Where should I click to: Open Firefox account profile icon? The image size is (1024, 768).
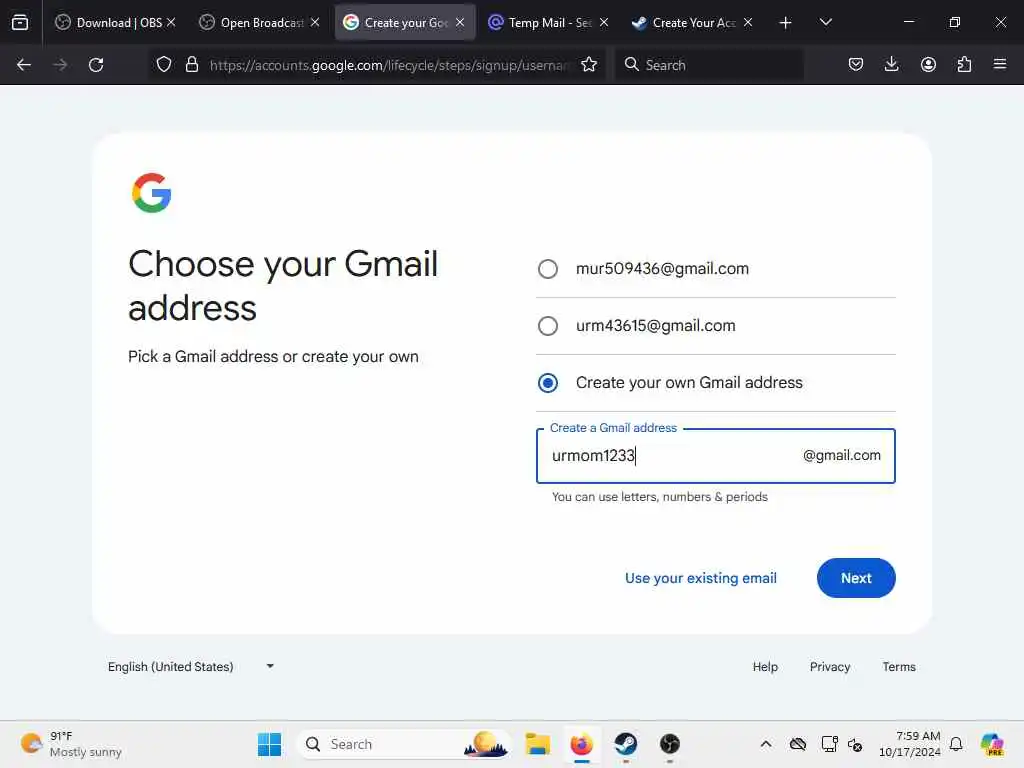coord(928,65)
